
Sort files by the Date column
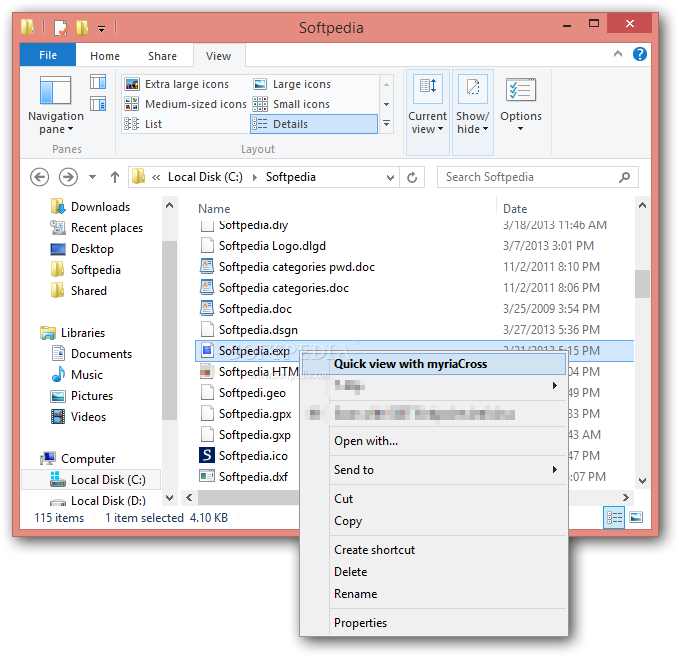[x=515, y=209]
